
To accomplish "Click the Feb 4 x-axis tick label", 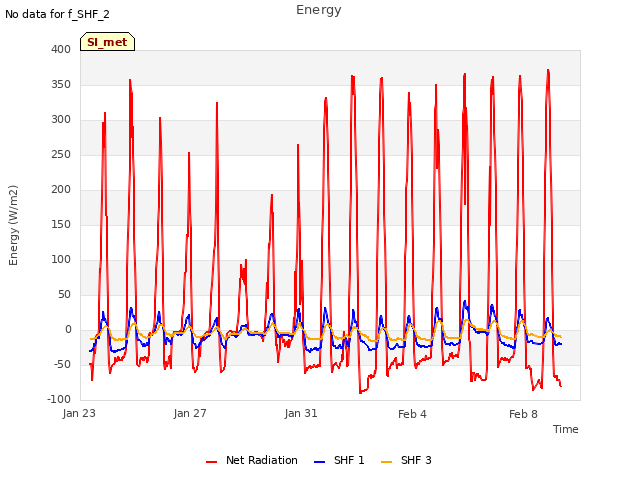I will [x=412, y=414].
